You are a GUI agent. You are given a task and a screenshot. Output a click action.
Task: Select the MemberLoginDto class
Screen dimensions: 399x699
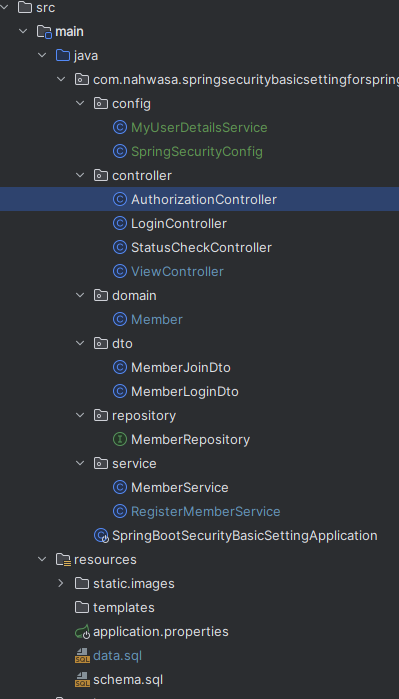[185, 392]
